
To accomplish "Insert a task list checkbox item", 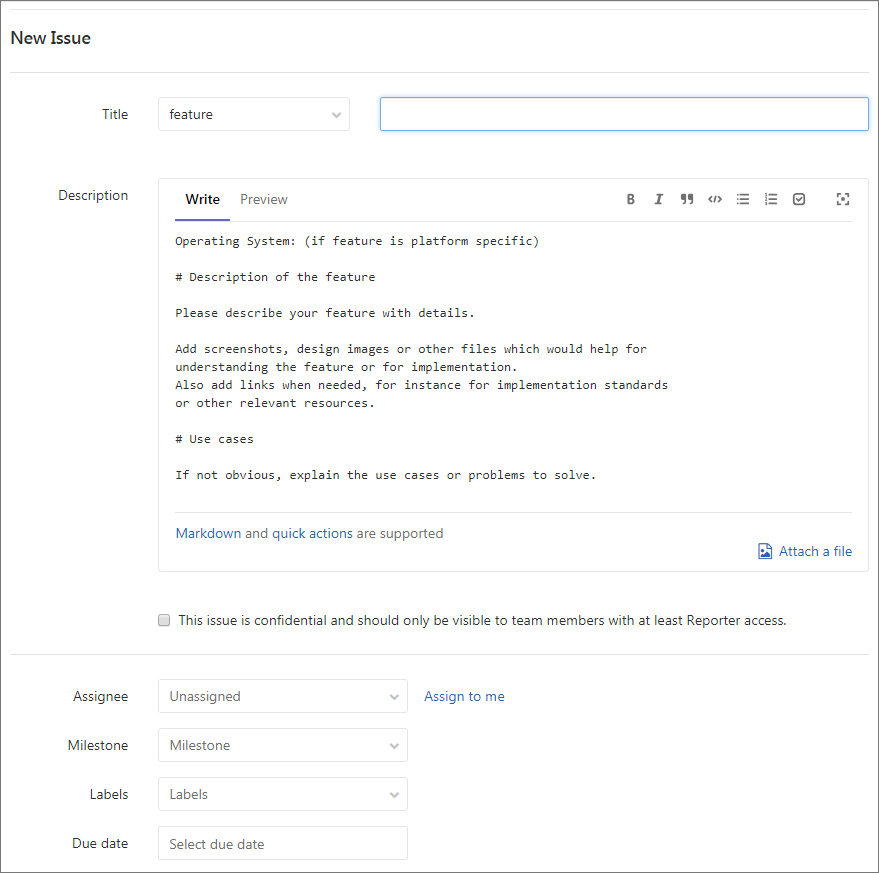I will (x=799, y=199).
